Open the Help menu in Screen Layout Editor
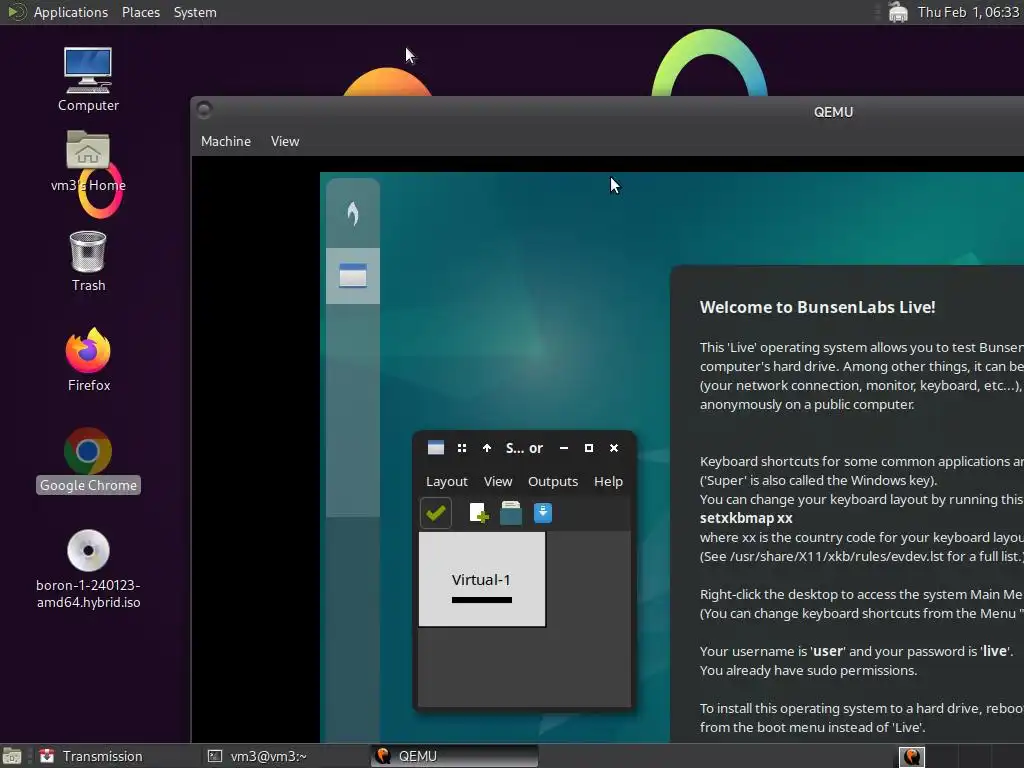 coord(608,482)
